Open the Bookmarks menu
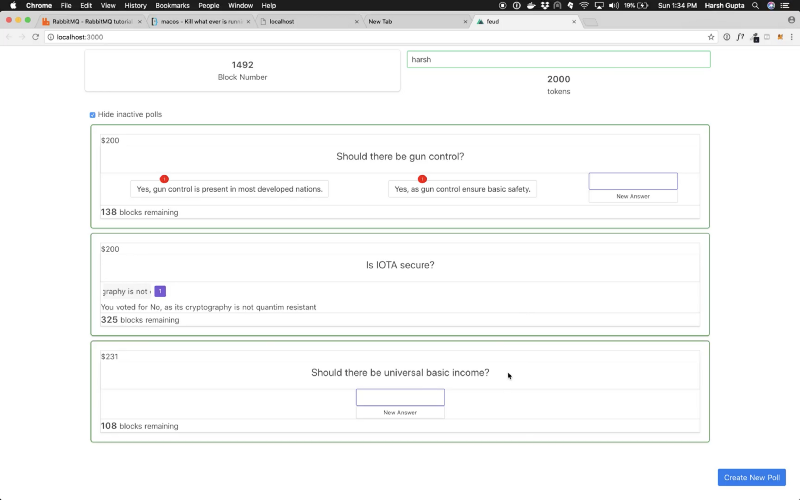 tap(172, 6)
